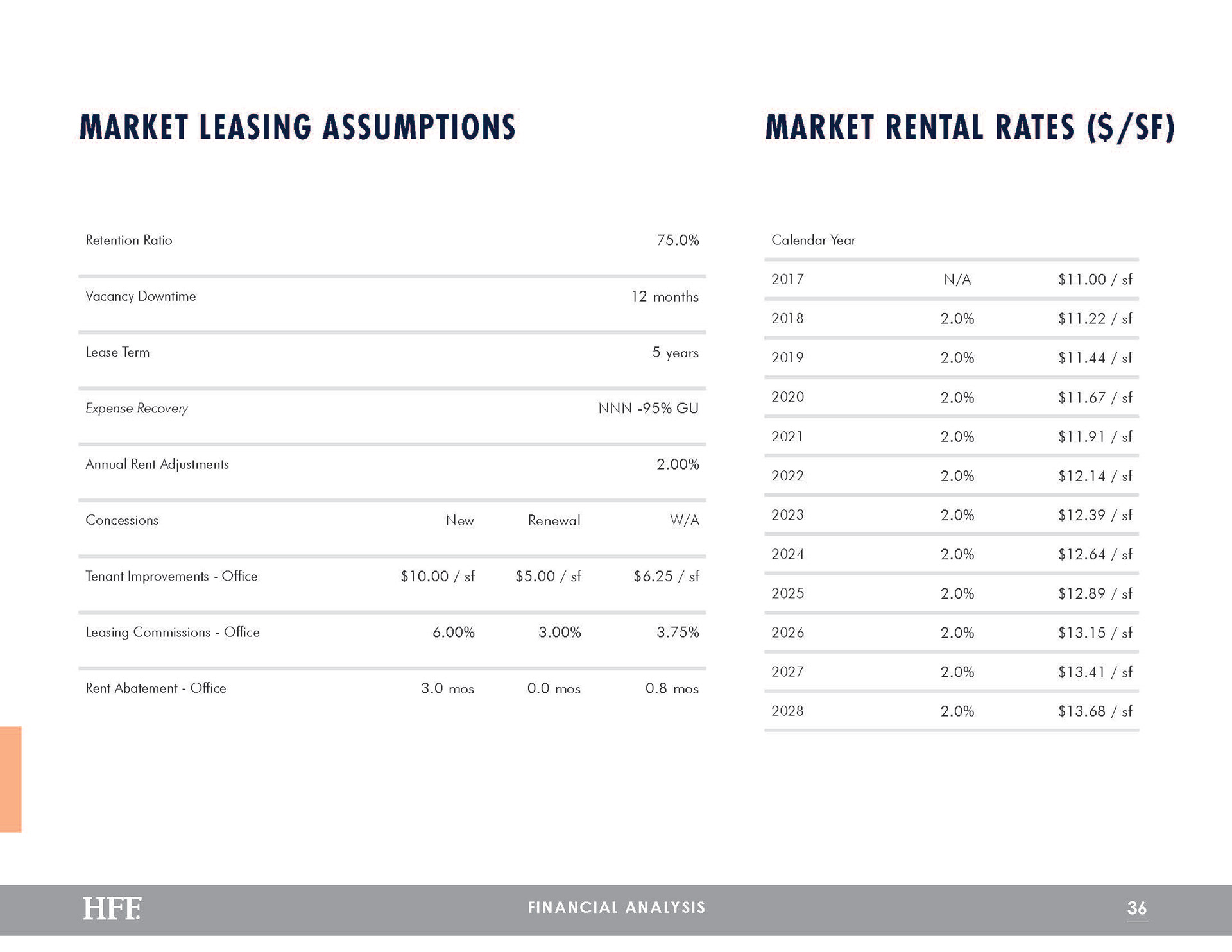The height and width of the screenshot is (952, 1232).
Task: Select the NNN -95% GU value
Action: [x=648, y=408]
